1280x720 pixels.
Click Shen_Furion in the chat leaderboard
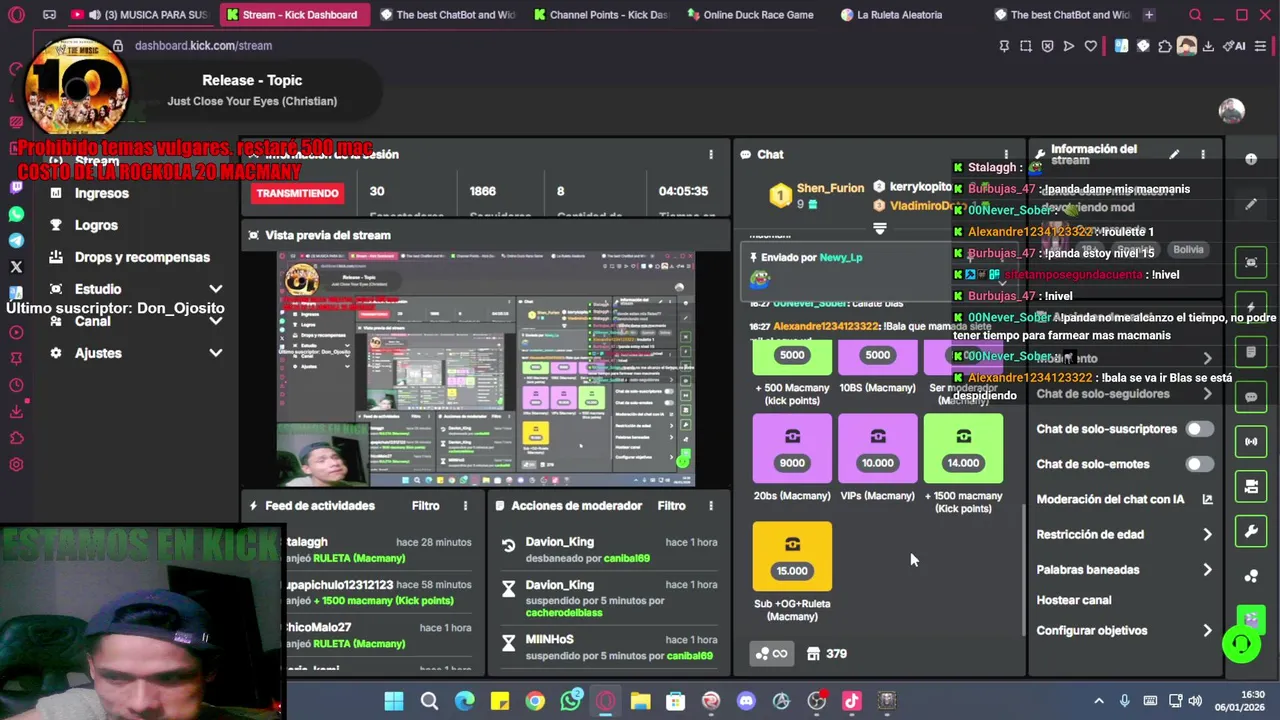tap(830, 188)
